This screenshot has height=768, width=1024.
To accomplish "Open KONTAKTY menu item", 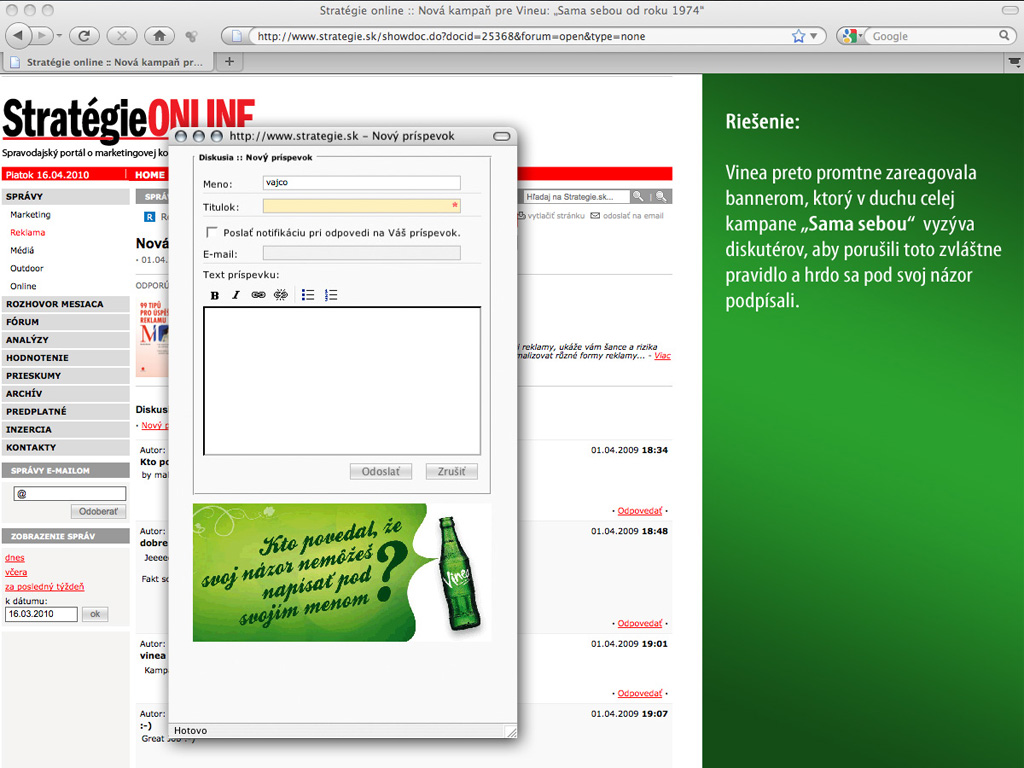I will (66, 447).
